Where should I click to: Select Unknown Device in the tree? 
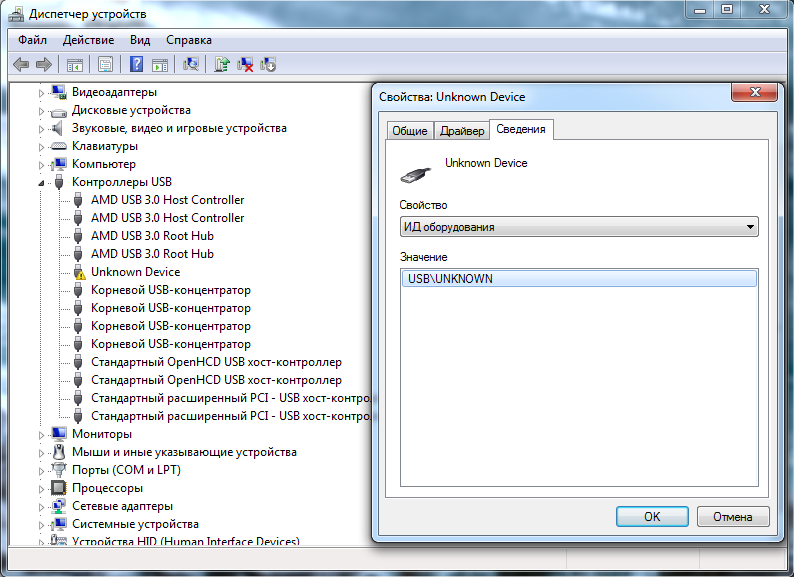pyautogui.click(x=135, y=272)
